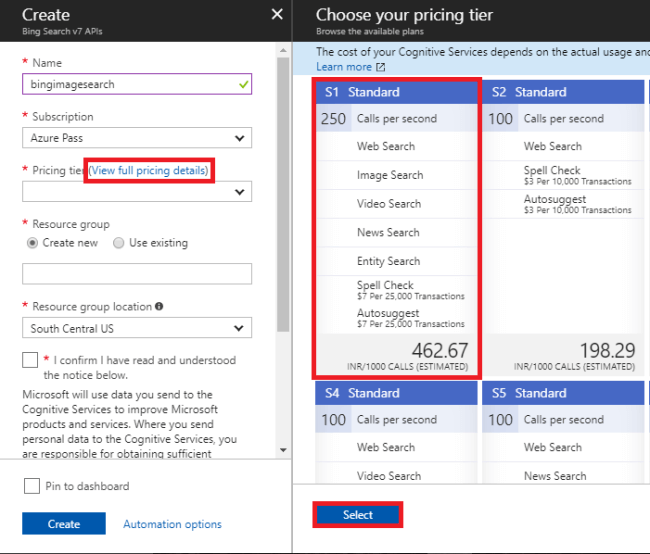This screenshot has height=554, width=650.
Task: Click the resource group name input field
Action: 136,273
